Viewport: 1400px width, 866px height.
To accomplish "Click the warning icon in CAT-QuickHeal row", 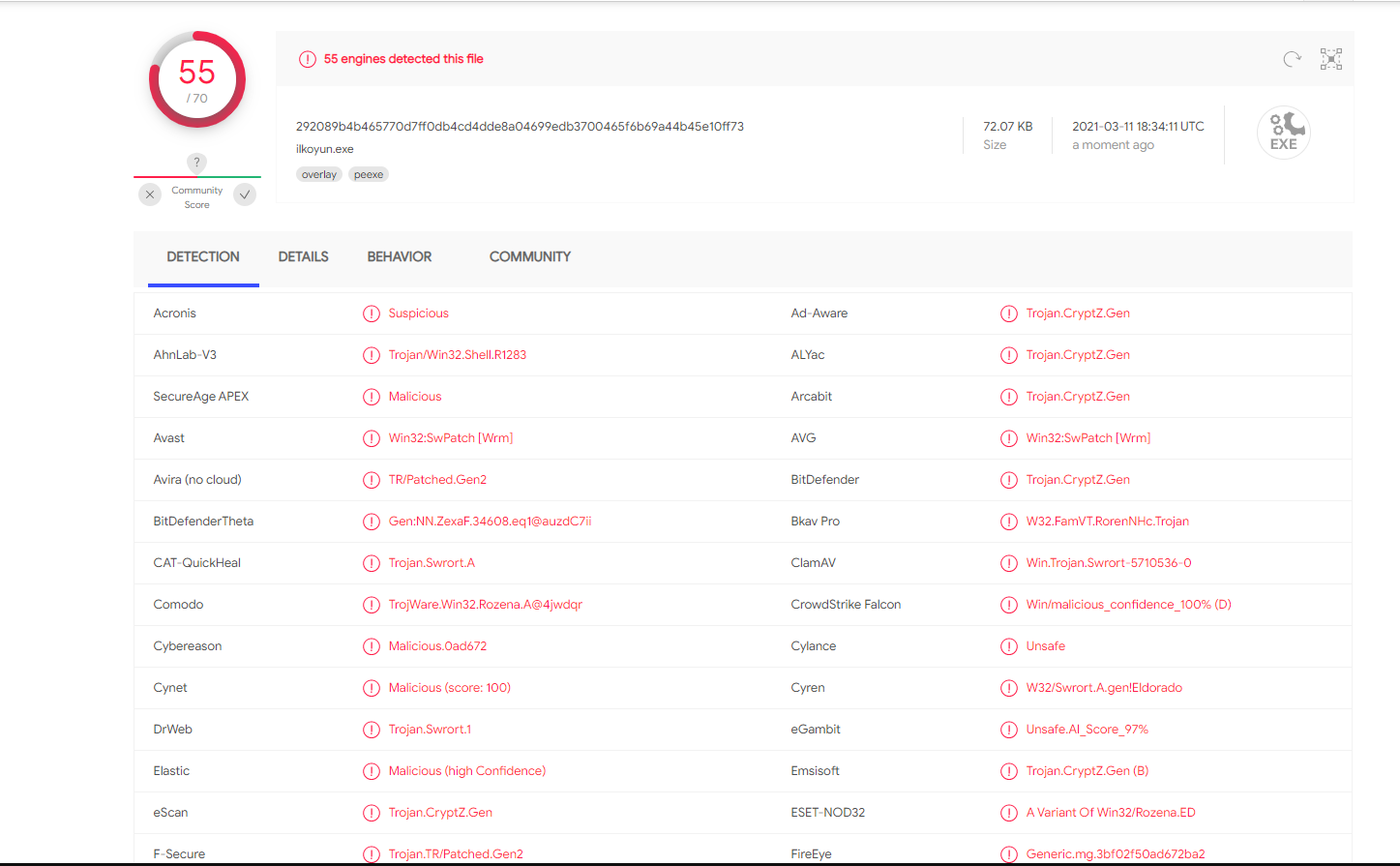I will coord(372,563).
